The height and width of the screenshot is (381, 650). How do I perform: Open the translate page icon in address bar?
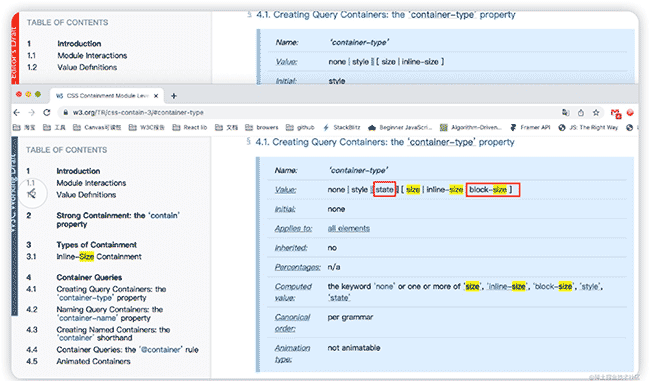coord(565,112)
